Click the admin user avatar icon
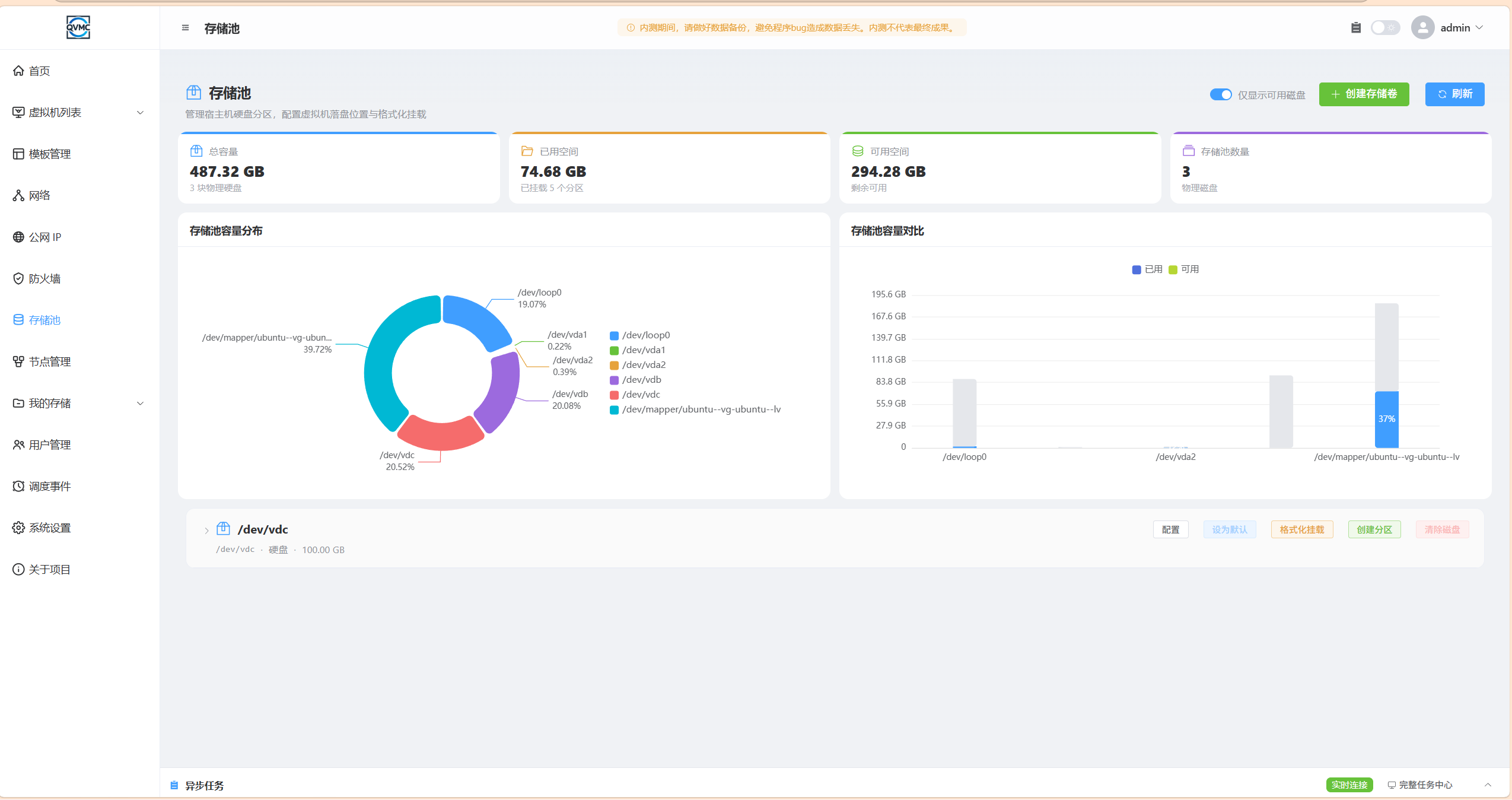 (1422, 28)
